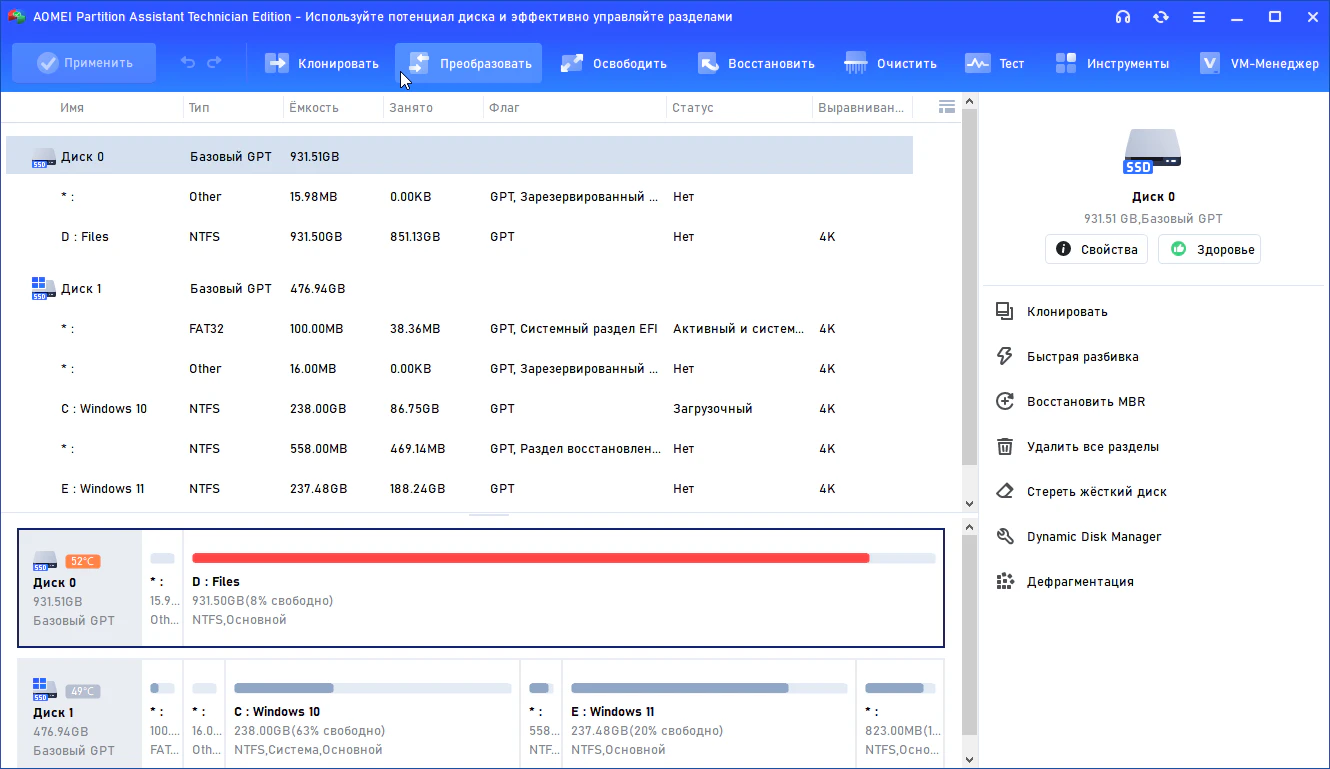The width and height of the screenshot is (1330, 769).
Task: Click the 52°C temperature badge on Диск 0
Action: (83, 561)
